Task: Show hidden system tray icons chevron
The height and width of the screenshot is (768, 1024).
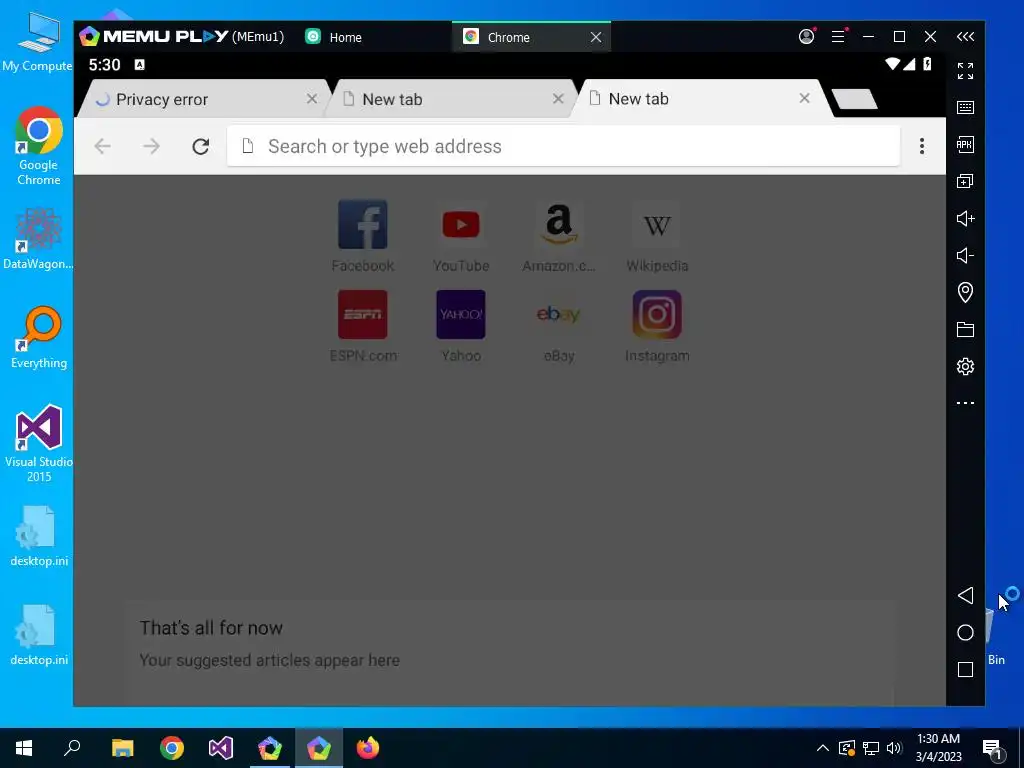Action: pos(823,748)
